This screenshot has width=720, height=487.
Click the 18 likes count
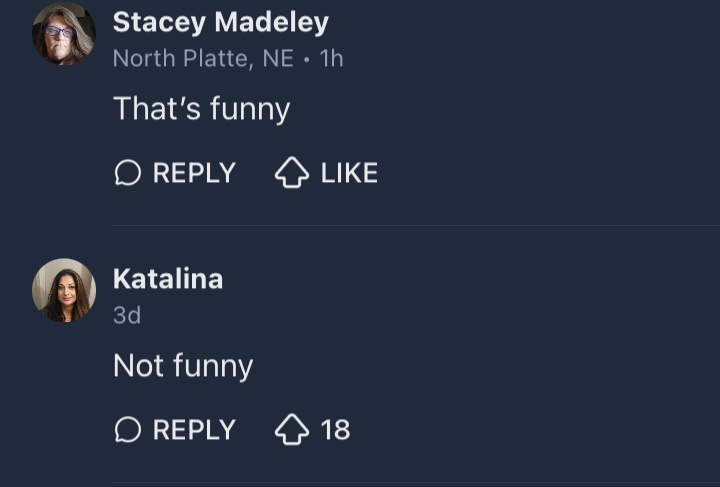point(335,430)
